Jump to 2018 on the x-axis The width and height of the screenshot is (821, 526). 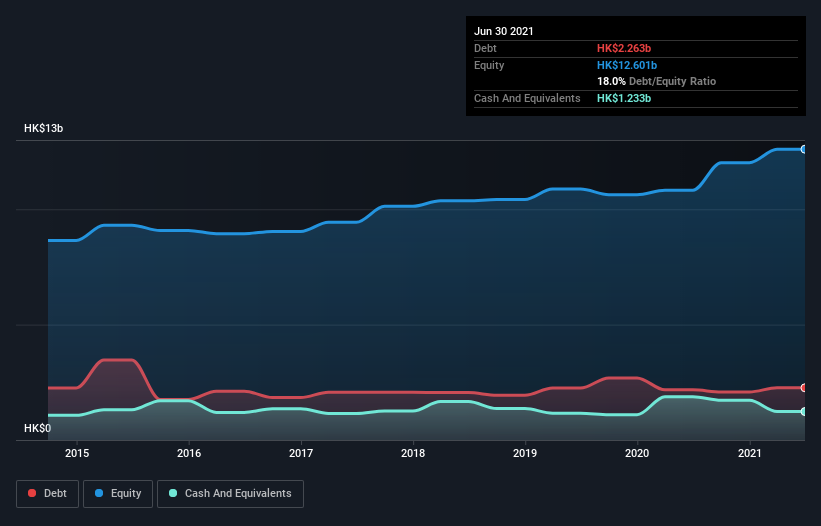pyautogui.click(x=413, y=453)
